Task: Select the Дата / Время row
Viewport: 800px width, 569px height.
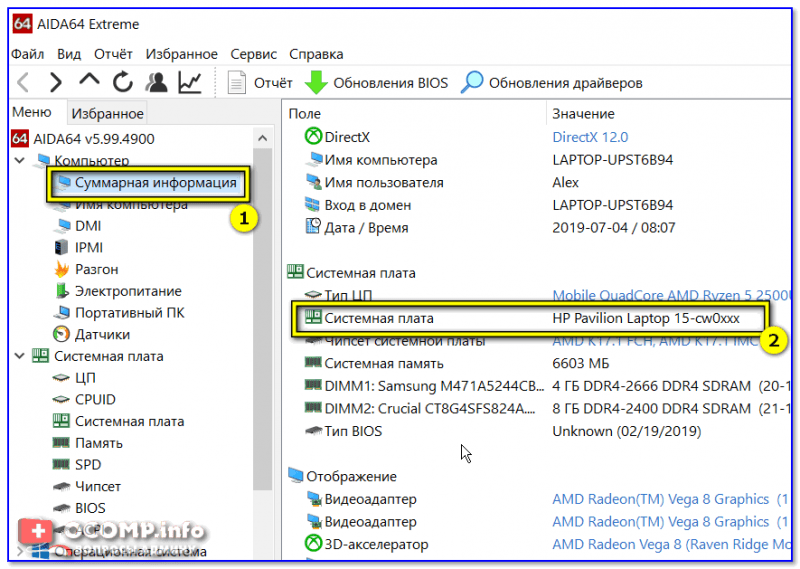Action: (539, 228)
